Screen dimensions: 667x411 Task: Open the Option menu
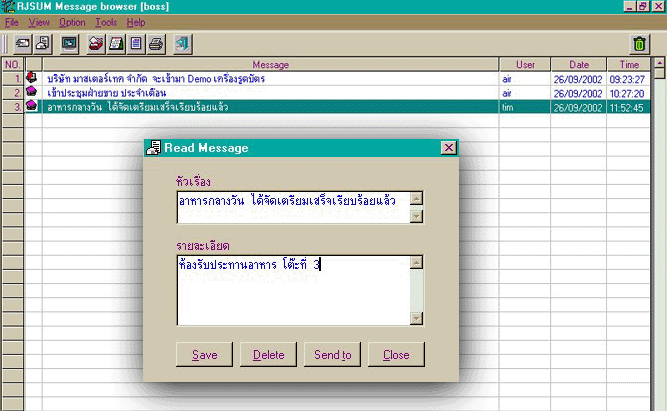click(x=72, y=23)
